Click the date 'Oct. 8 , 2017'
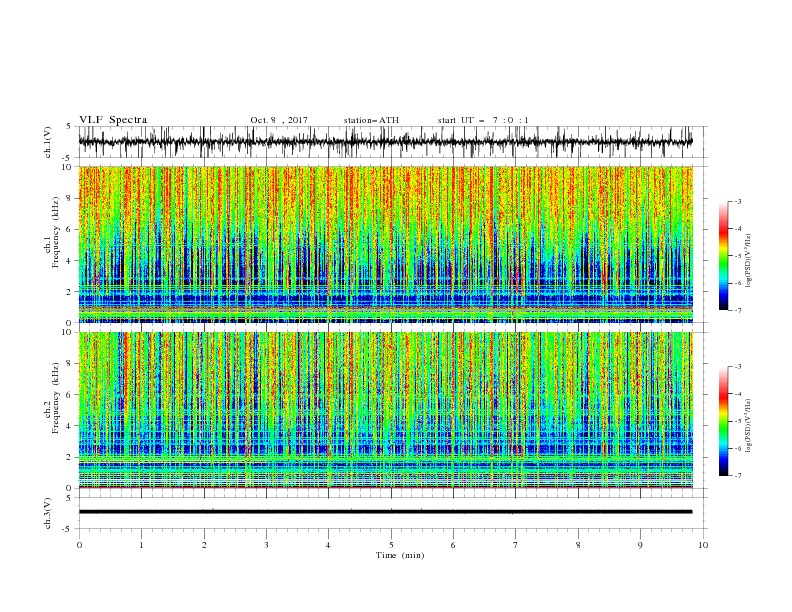Screen dimensions: 792x612 coord(279,120)
